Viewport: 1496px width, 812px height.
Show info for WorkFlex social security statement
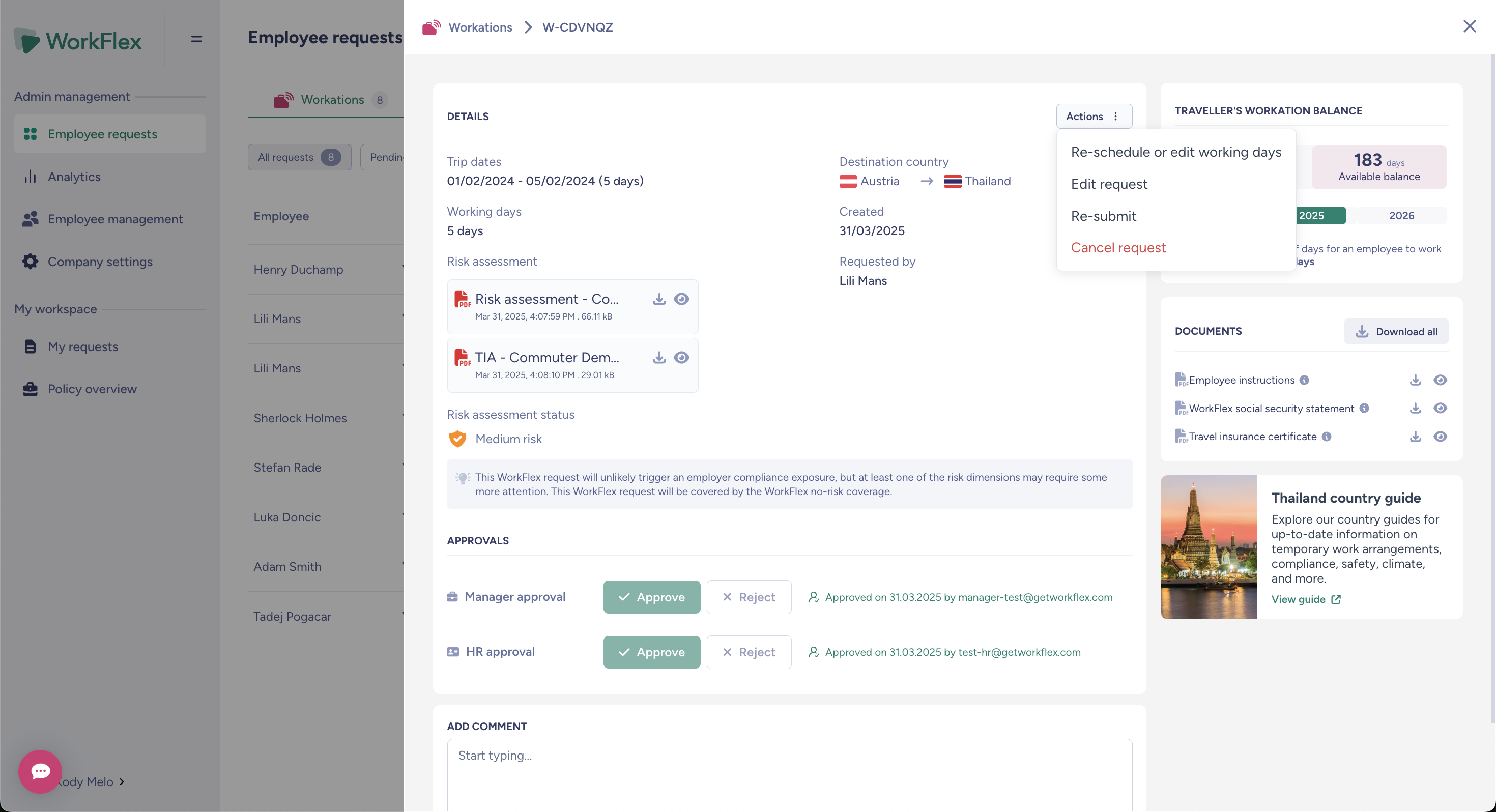pyautogui.click(x=1364, y=409)
